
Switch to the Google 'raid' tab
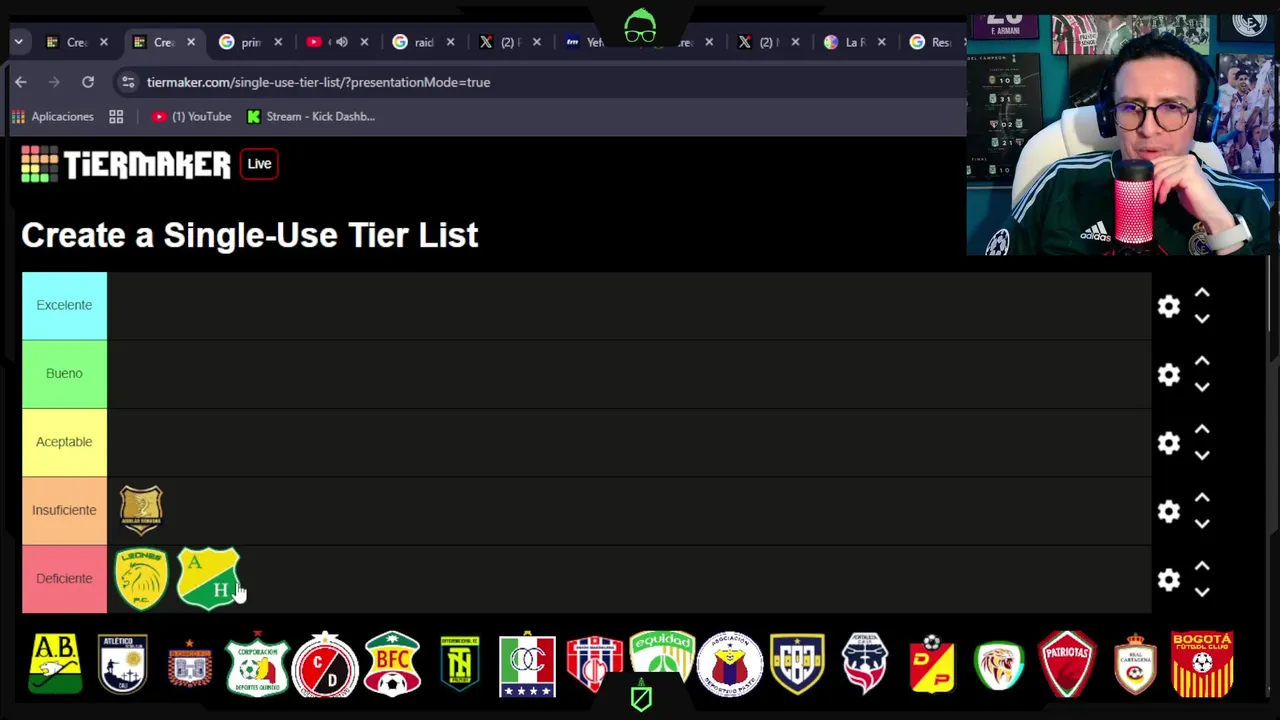[x=423, y=42]
